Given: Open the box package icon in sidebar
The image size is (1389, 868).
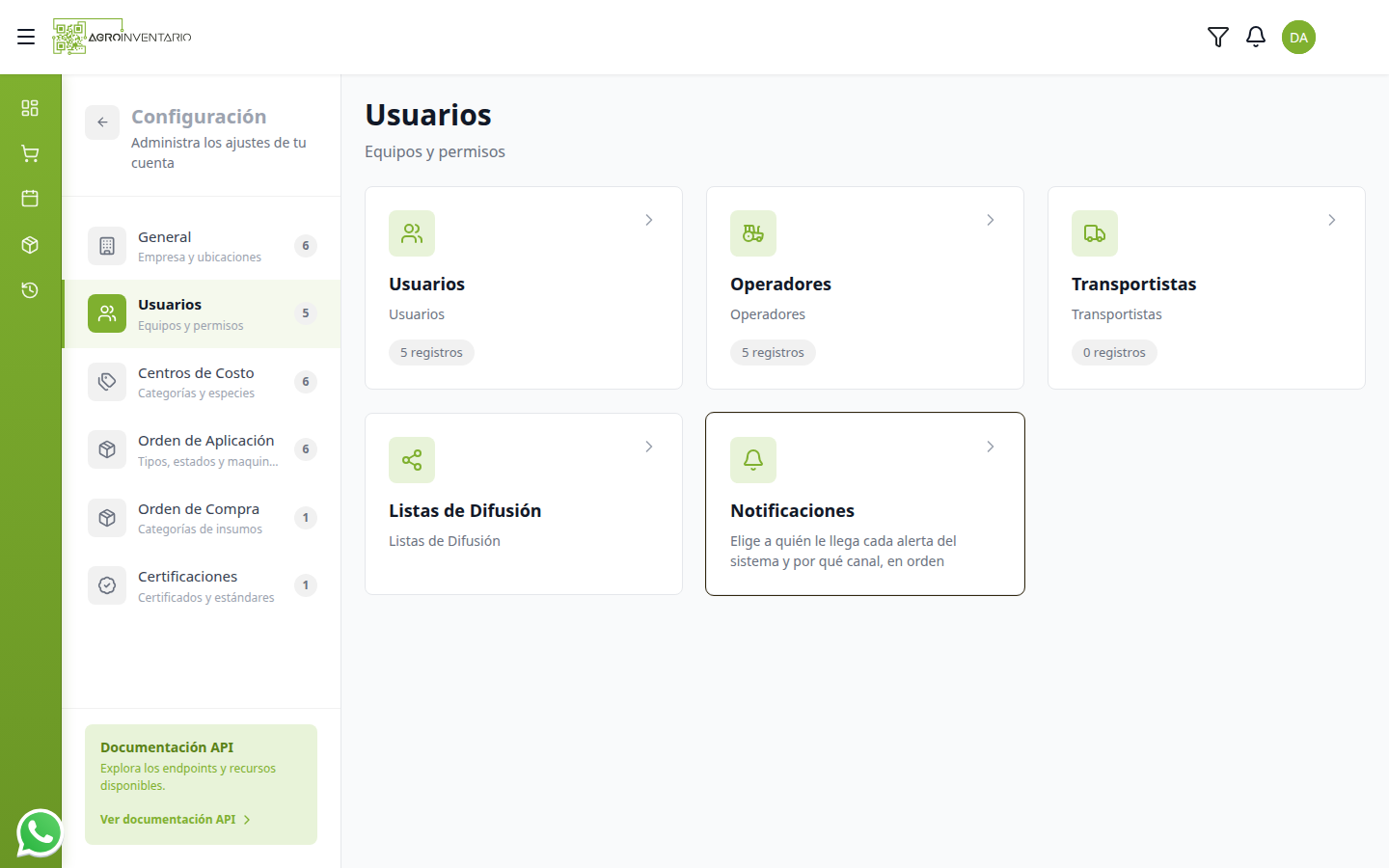Looking at the screenshot, I should (x=30, y=245).
